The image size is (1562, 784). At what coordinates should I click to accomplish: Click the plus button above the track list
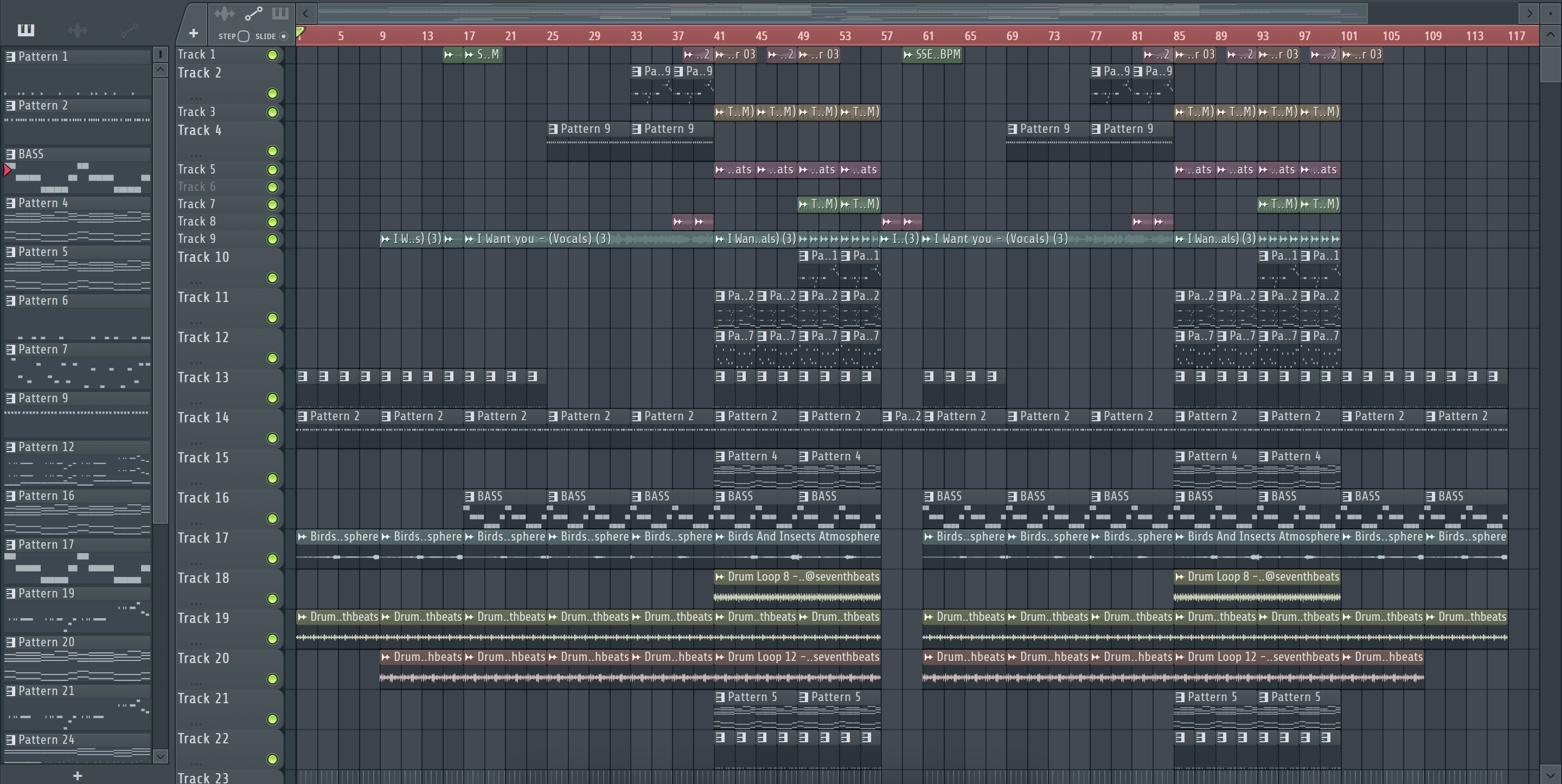coord(194,34)
